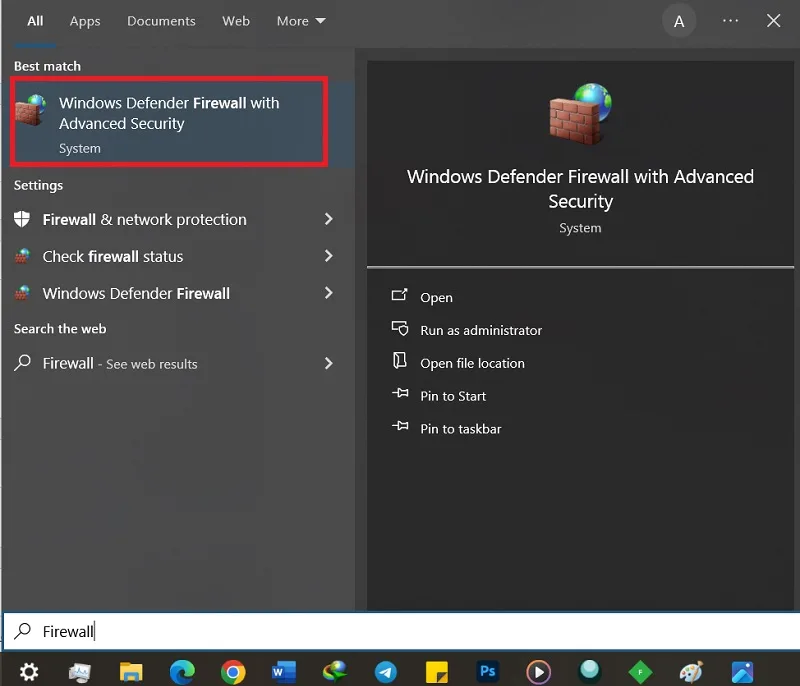Click Open file location
Image resolution: width=800 pixels, height=686 pixels.
coord(472,363)
